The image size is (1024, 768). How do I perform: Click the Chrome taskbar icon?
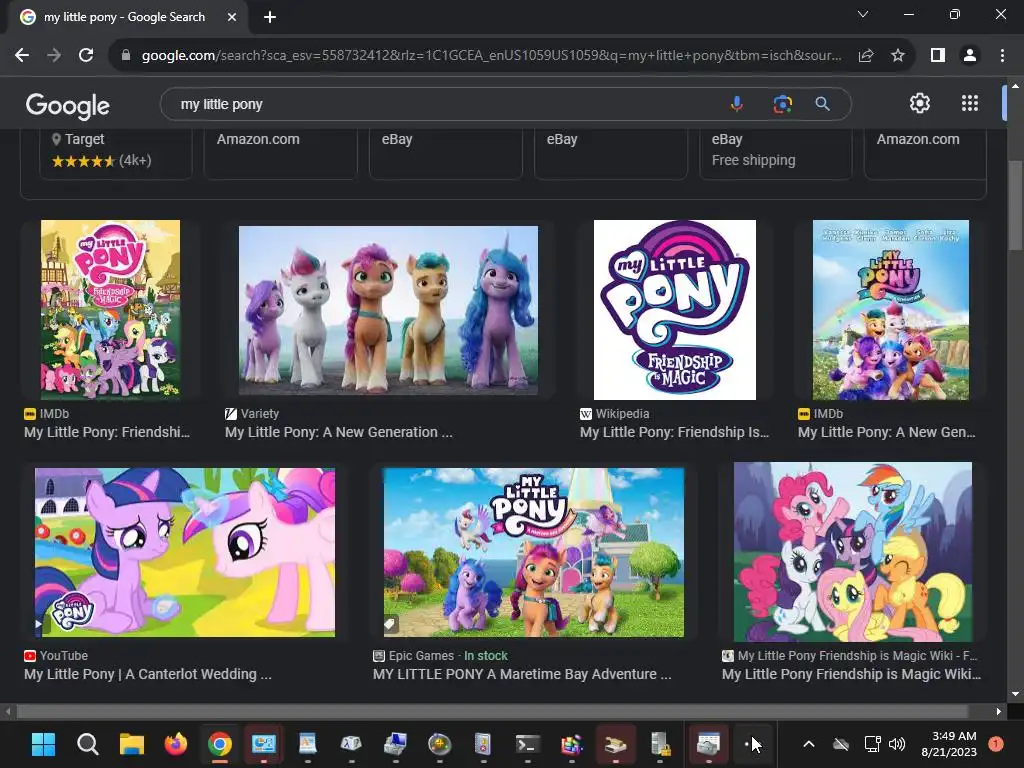click(219, 744)
